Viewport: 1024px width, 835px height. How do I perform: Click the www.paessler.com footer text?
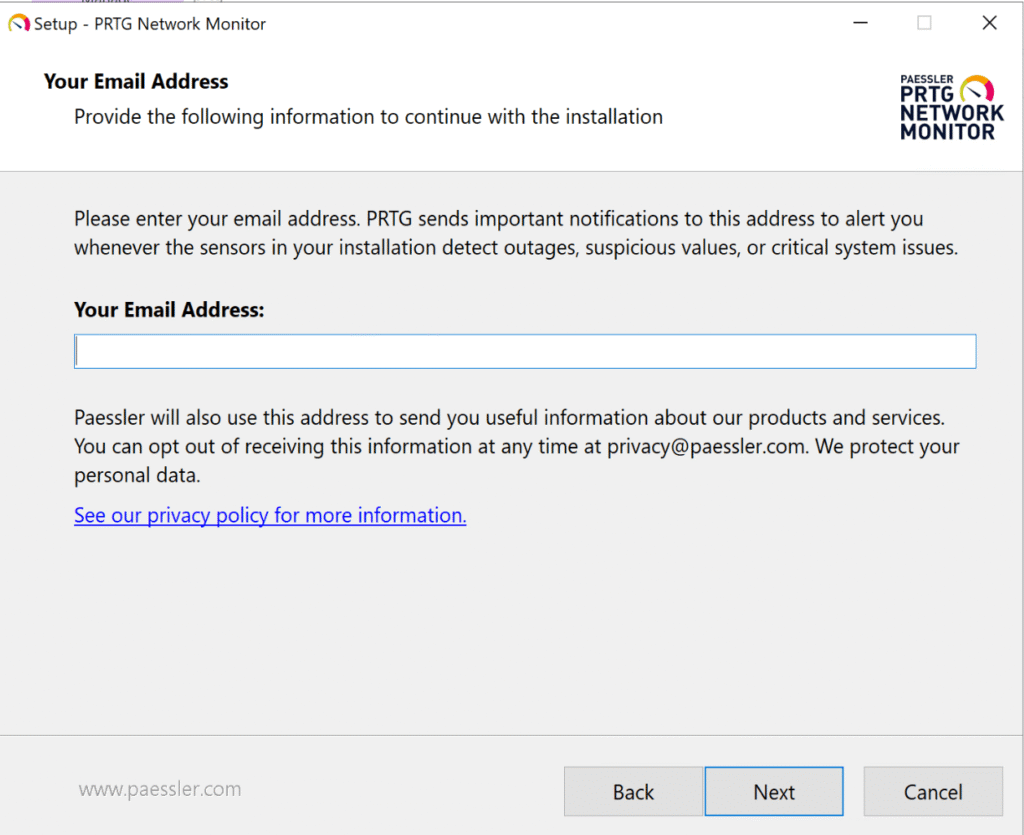click(x=160, y=789)
